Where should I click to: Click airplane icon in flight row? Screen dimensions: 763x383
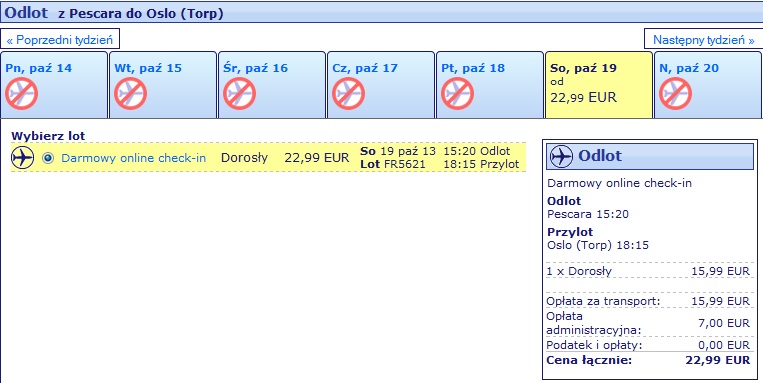[x=22, y=158]
